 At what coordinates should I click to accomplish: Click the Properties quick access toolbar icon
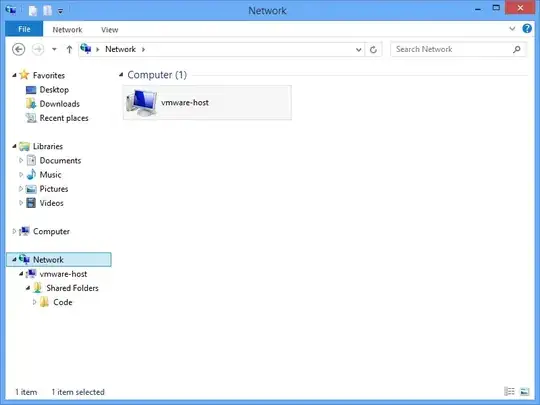(33, 11)
